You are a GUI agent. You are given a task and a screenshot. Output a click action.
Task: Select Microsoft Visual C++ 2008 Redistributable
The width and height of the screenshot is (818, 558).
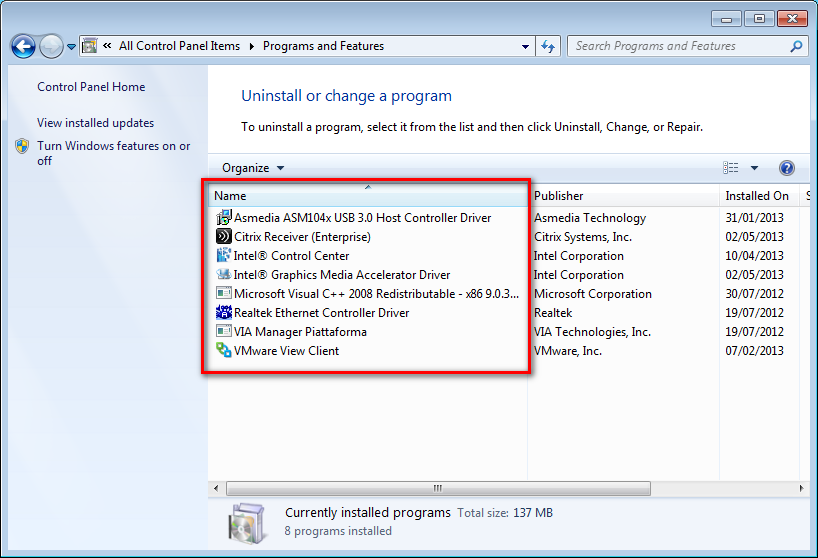(376, 294)
